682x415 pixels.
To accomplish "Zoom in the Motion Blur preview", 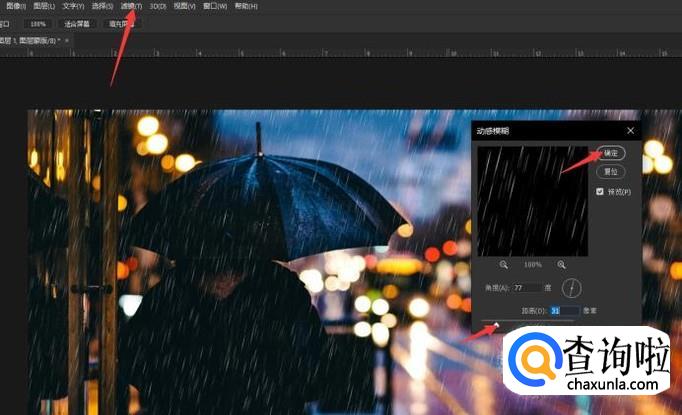I will 561,264.
